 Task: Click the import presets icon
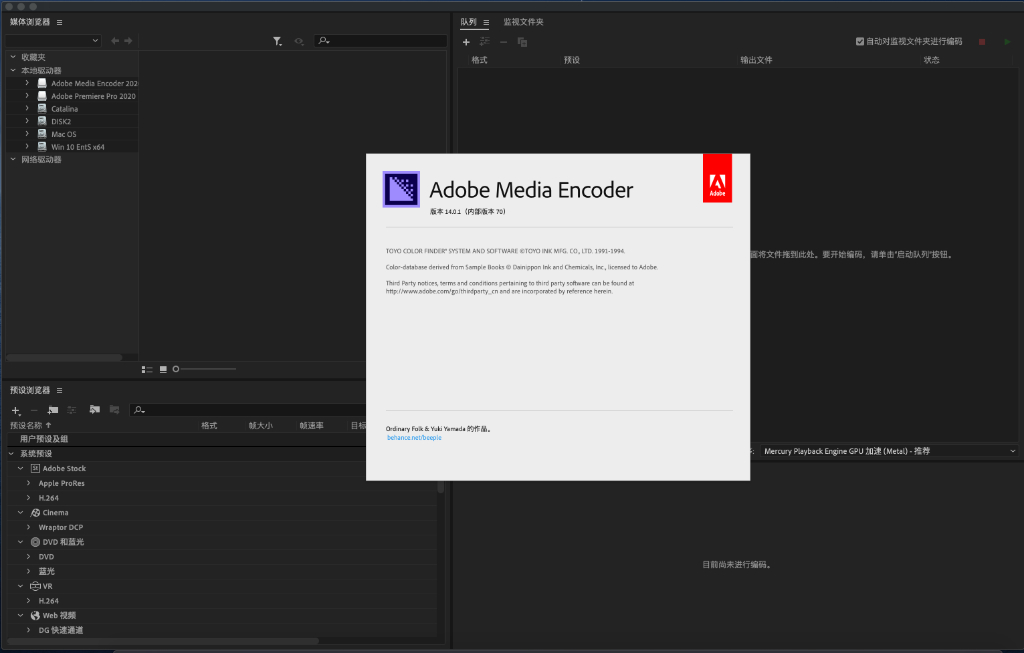coord(95,409)
